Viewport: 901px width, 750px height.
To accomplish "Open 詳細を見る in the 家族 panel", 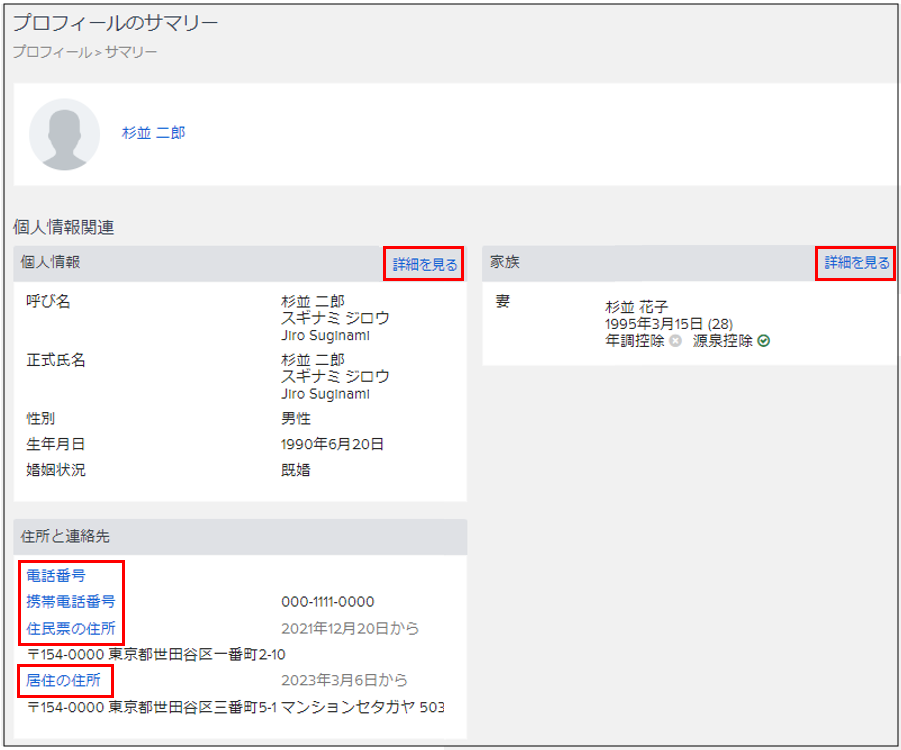I will tap(856, 263).
